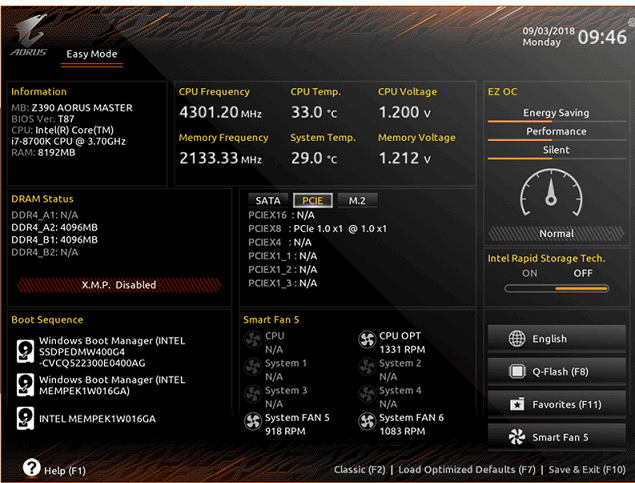The width and height of the screenshot is (635, 483).
Task: Click the Help question mark icon
Action: [32, 468]
